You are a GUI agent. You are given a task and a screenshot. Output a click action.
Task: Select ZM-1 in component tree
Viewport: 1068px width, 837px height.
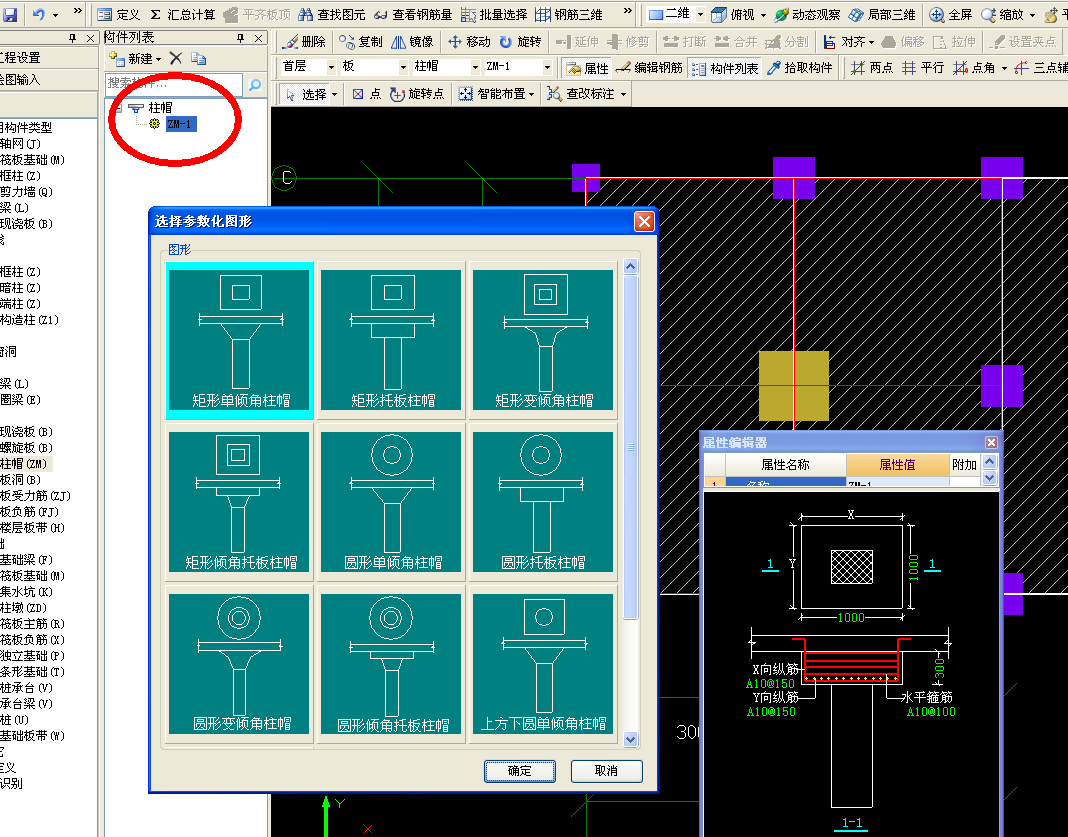tap(180, 124)
